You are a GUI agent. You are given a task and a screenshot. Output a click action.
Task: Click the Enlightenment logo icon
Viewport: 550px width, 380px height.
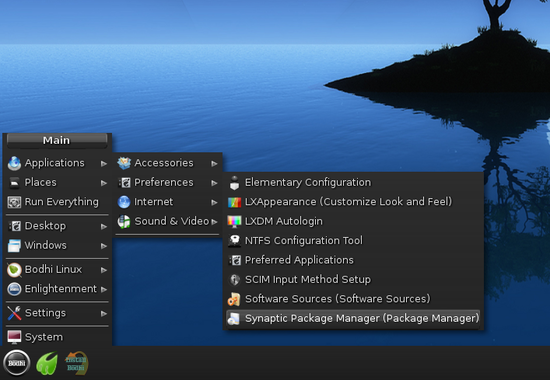(x=14, y=289)
